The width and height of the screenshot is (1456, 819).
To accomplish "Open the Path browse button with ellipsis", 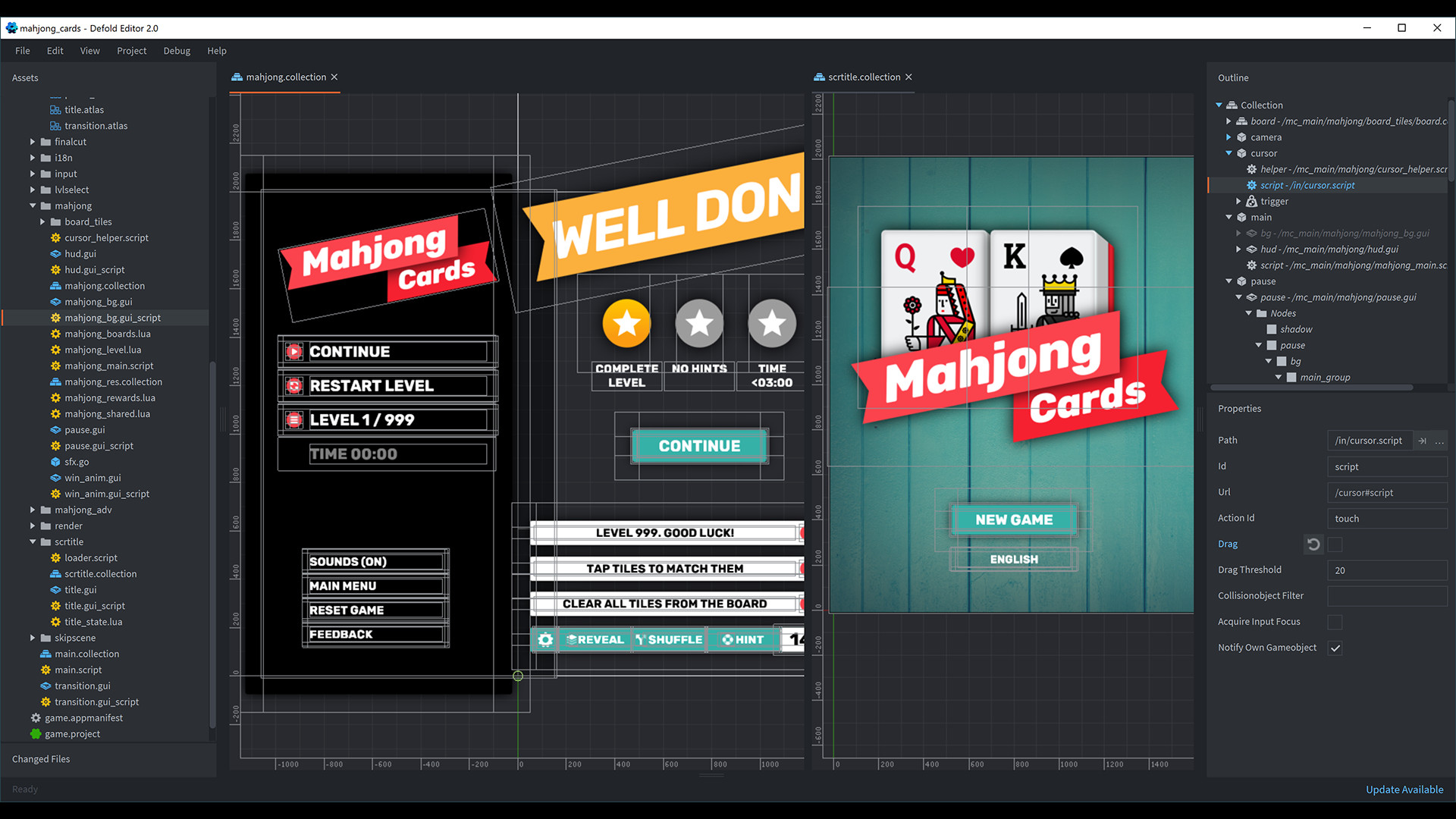I will (x=1439, y=441).
